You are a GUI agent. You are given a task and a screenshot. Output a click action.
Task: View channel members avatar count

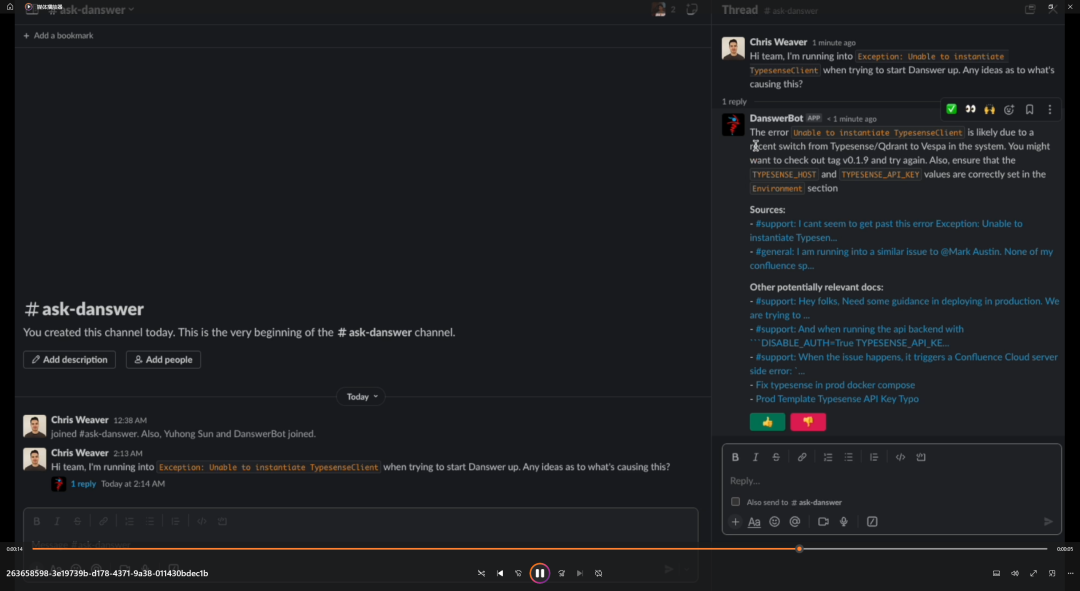pyautogui.click(x=664, y=10)
